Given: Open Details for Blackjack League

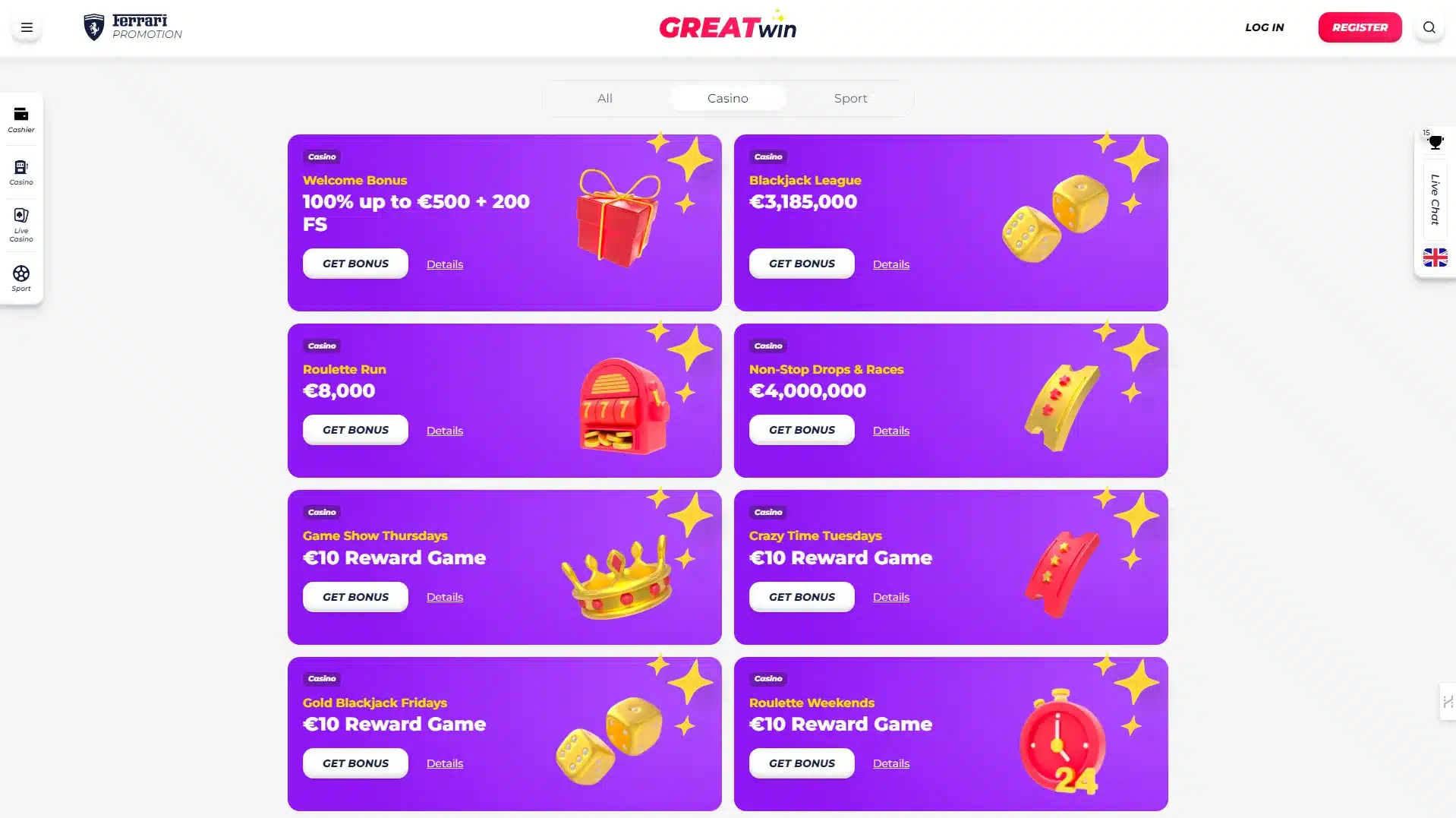Looking at the screenshot, I should point(890,264).
